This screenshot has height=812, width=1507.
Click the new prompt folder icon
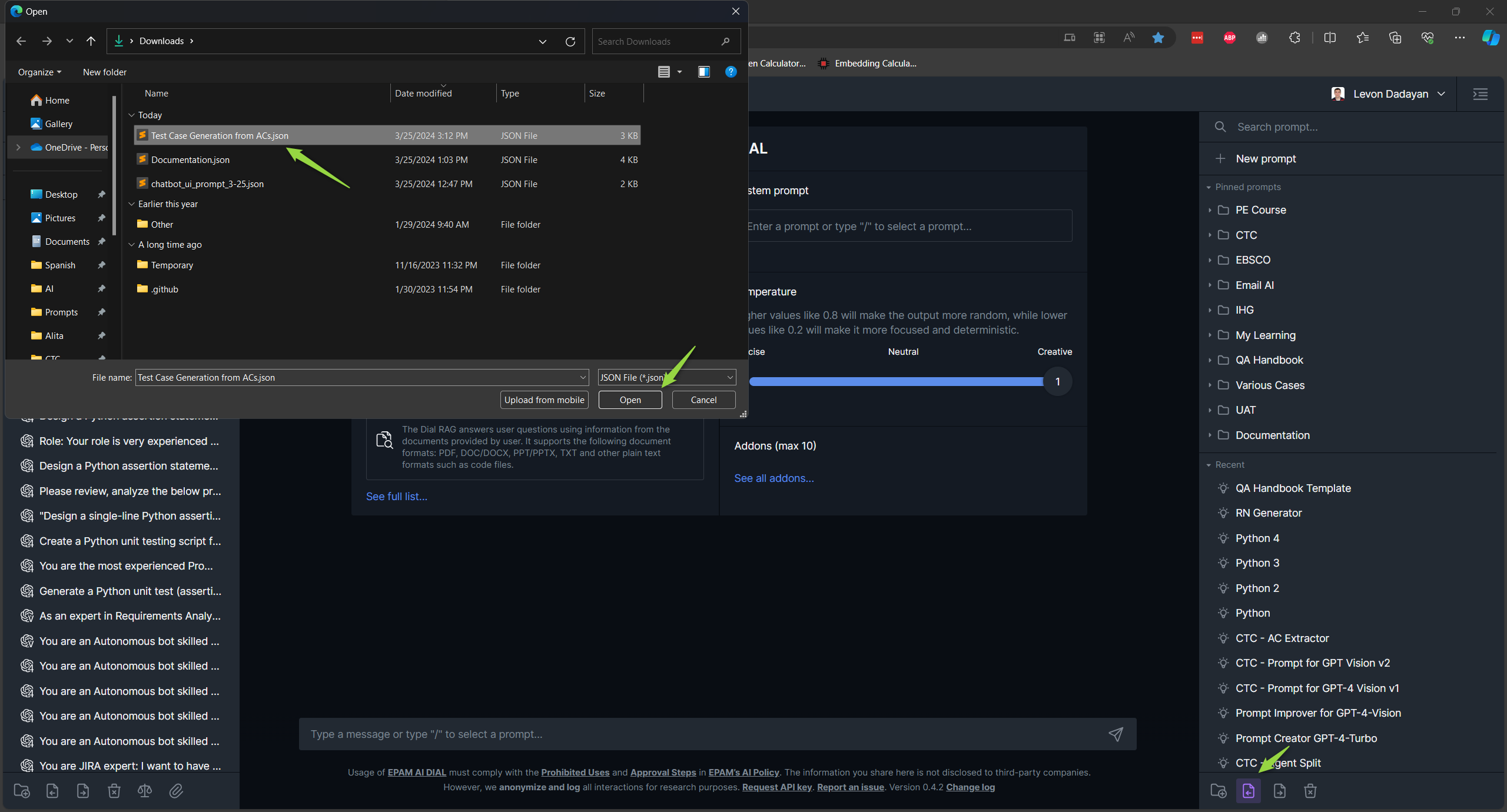(1218, 791)
